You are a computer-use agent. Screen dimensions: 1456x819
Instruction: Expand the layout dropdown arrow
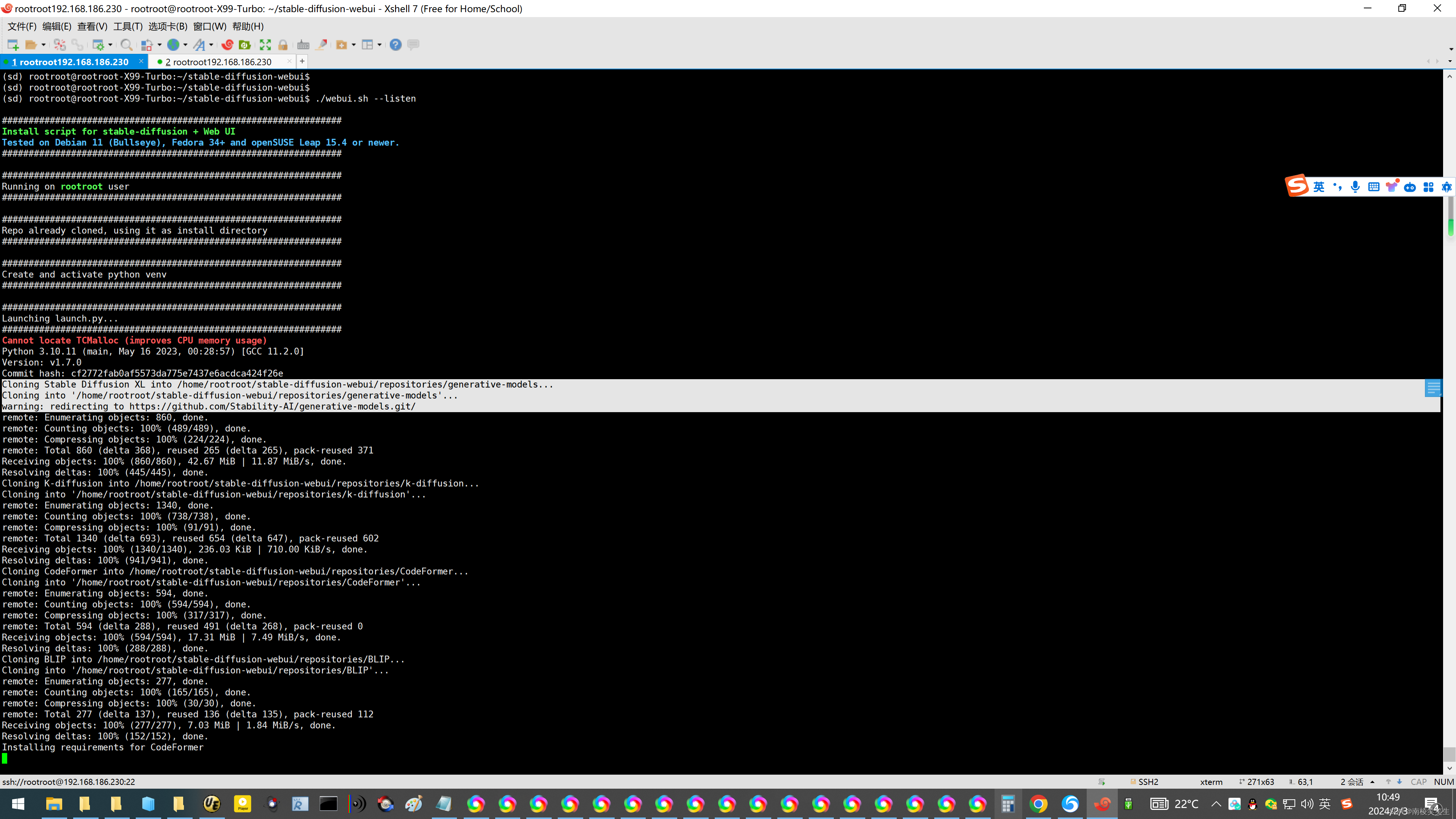(x=380, y=45)
